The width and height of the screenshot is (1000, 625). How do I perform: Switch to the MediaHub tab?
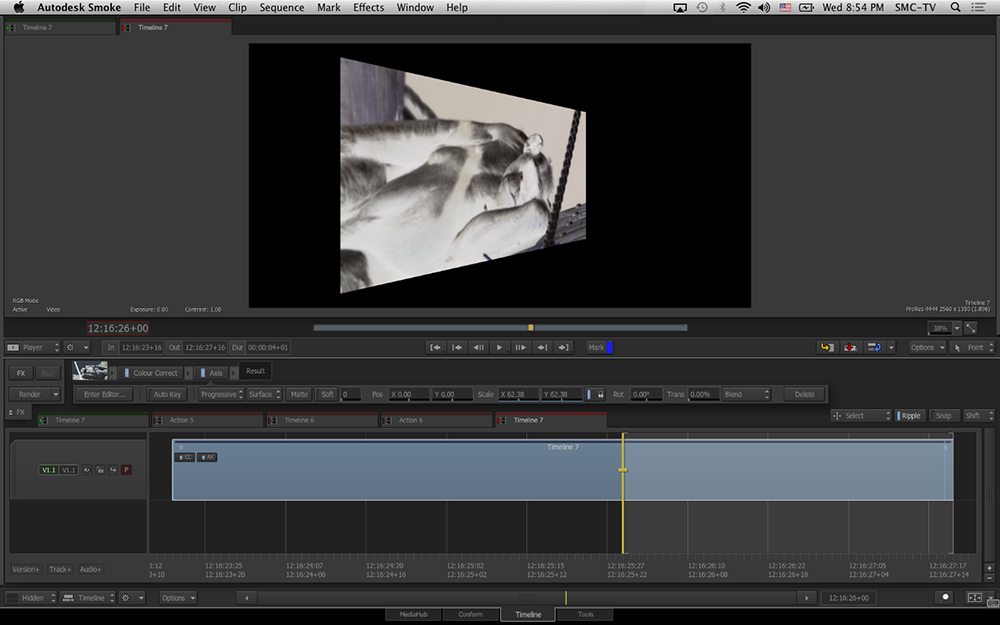click(x=415, y=614)
